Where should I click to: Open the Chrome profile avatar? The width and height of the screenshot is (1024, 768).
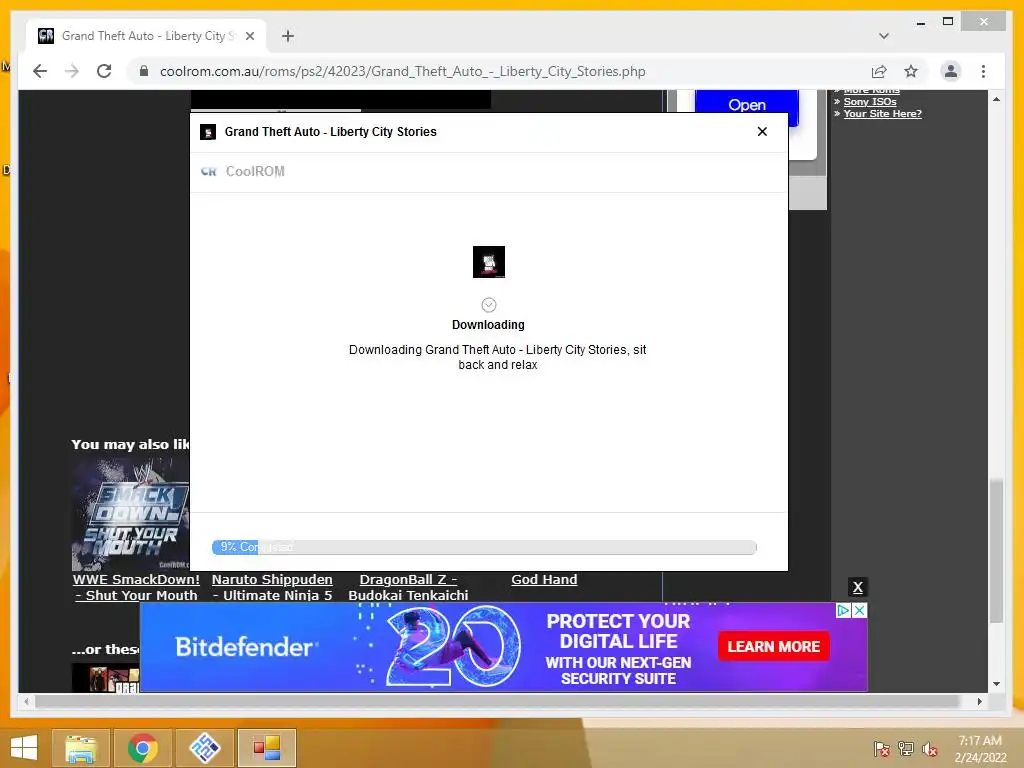pos(951,71)
